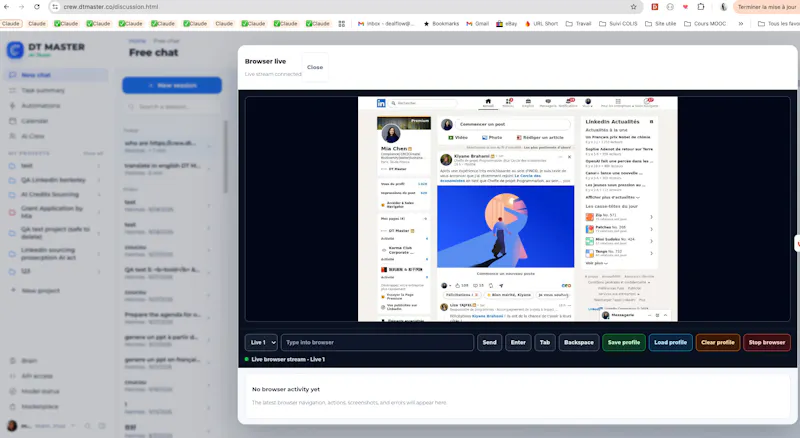
Task: Open comments icon on Kiyane Brahami's post
Action: [476, 285]
